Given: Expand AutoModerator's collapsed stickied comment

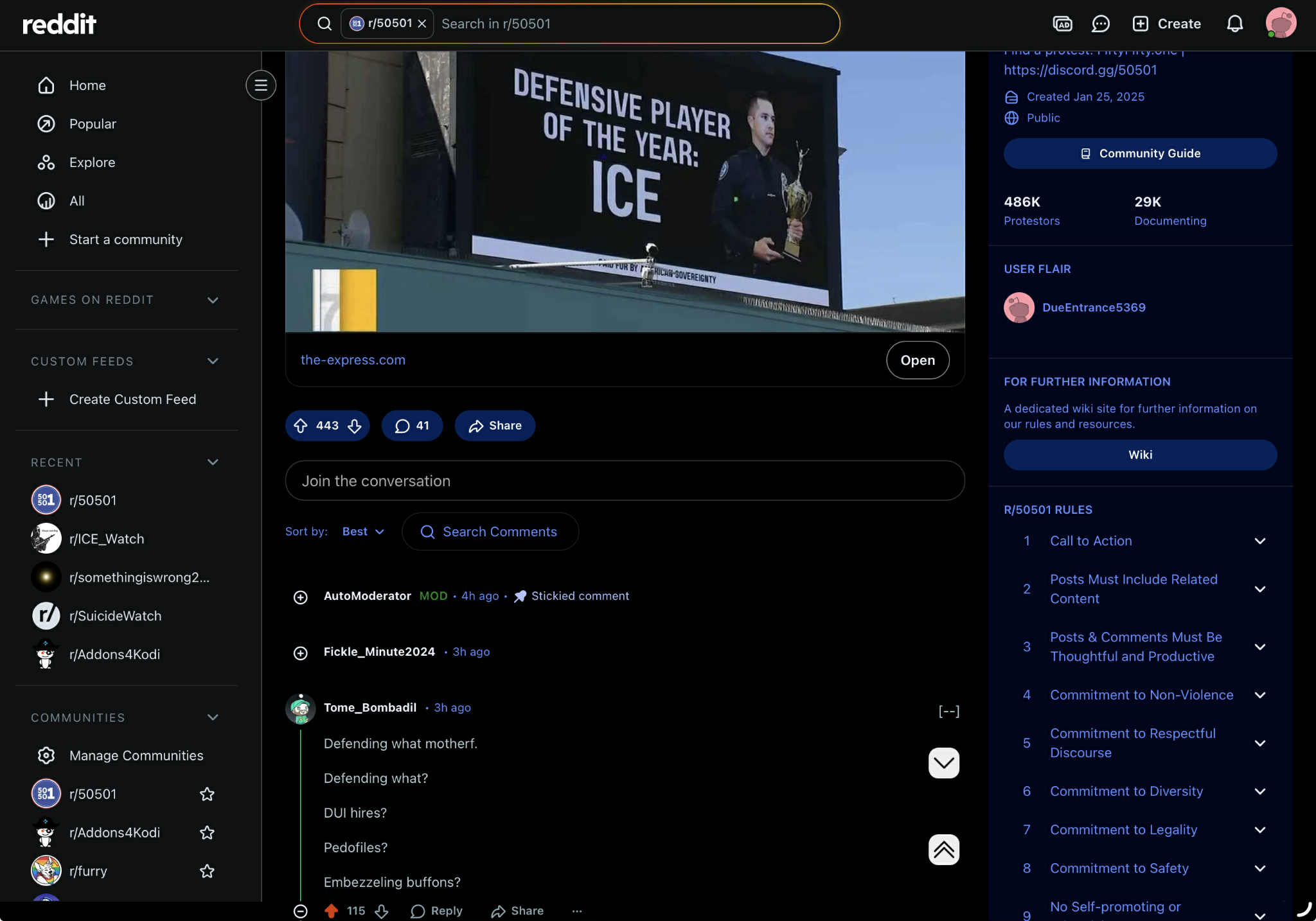Looking at the screenshot, I should point(300,597).
